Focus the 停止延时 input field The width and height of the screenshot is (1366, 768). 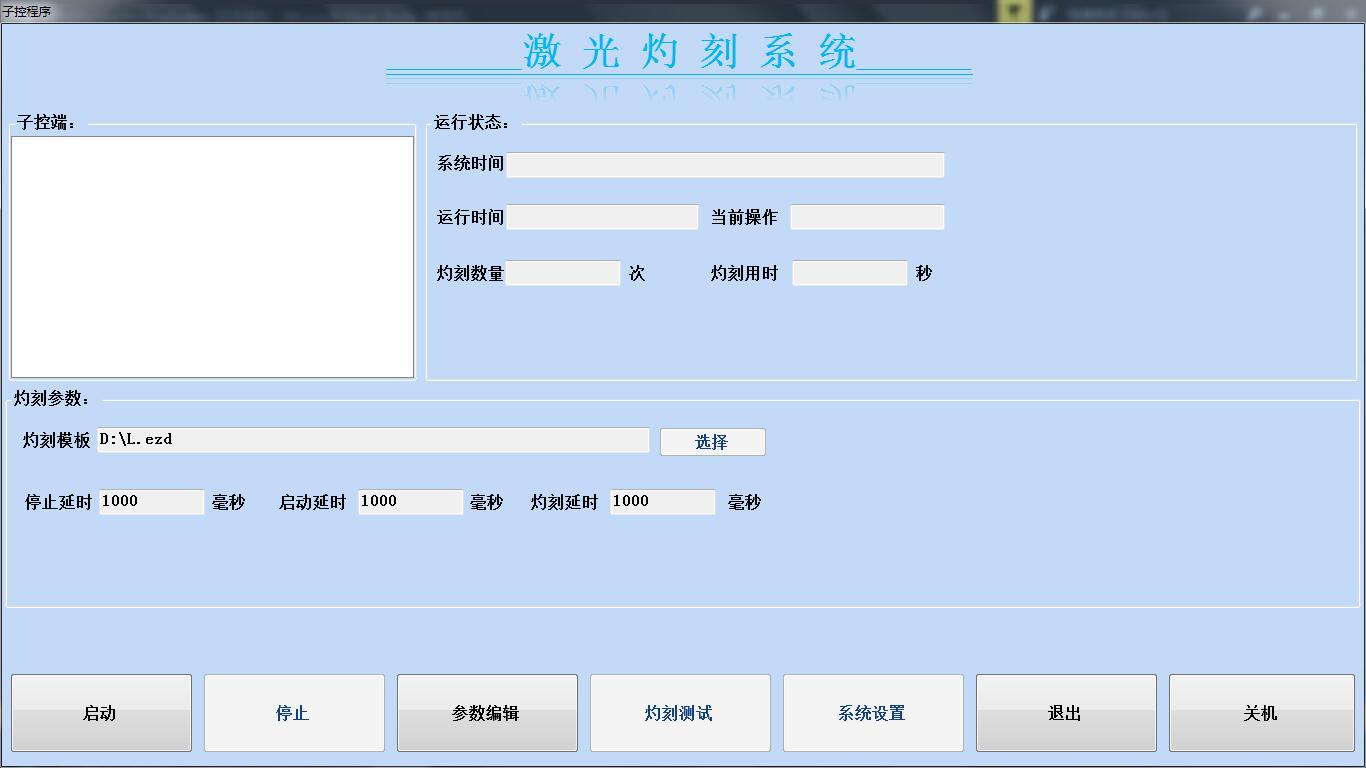(151, 502)
